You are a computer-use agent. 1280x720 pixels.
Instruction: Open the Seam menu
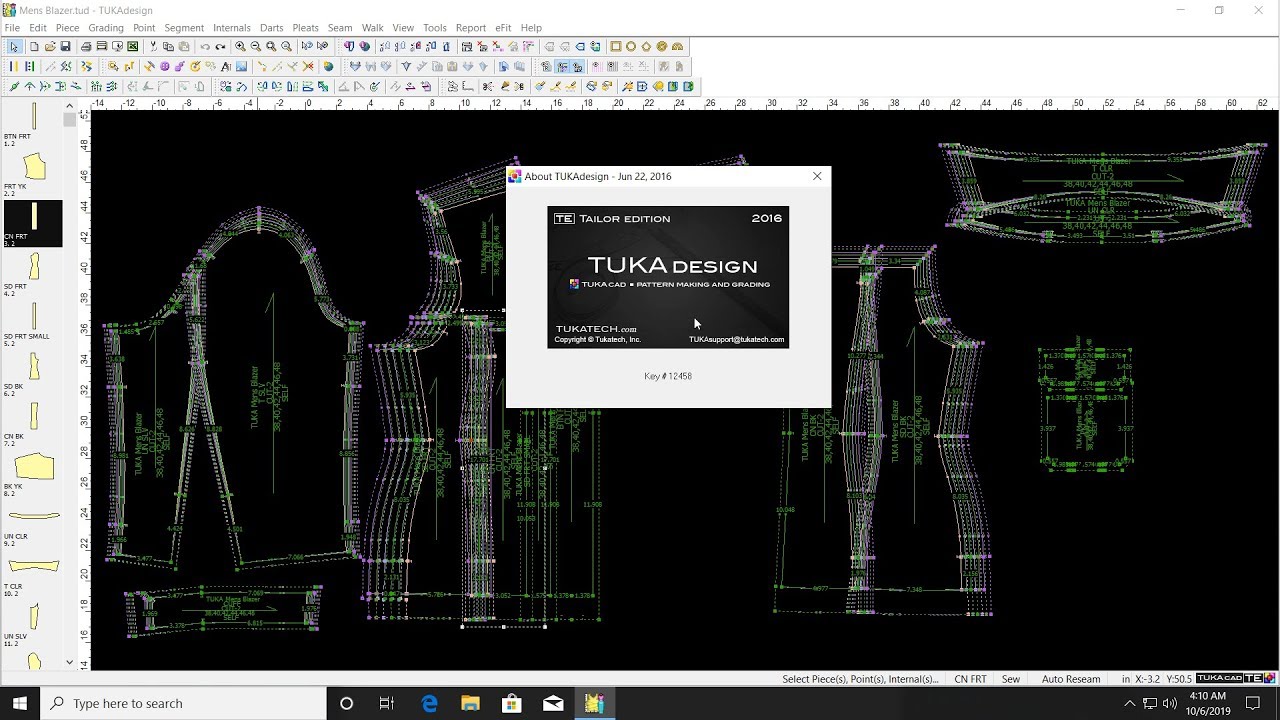pyautogui.click(x=340, y=28)
